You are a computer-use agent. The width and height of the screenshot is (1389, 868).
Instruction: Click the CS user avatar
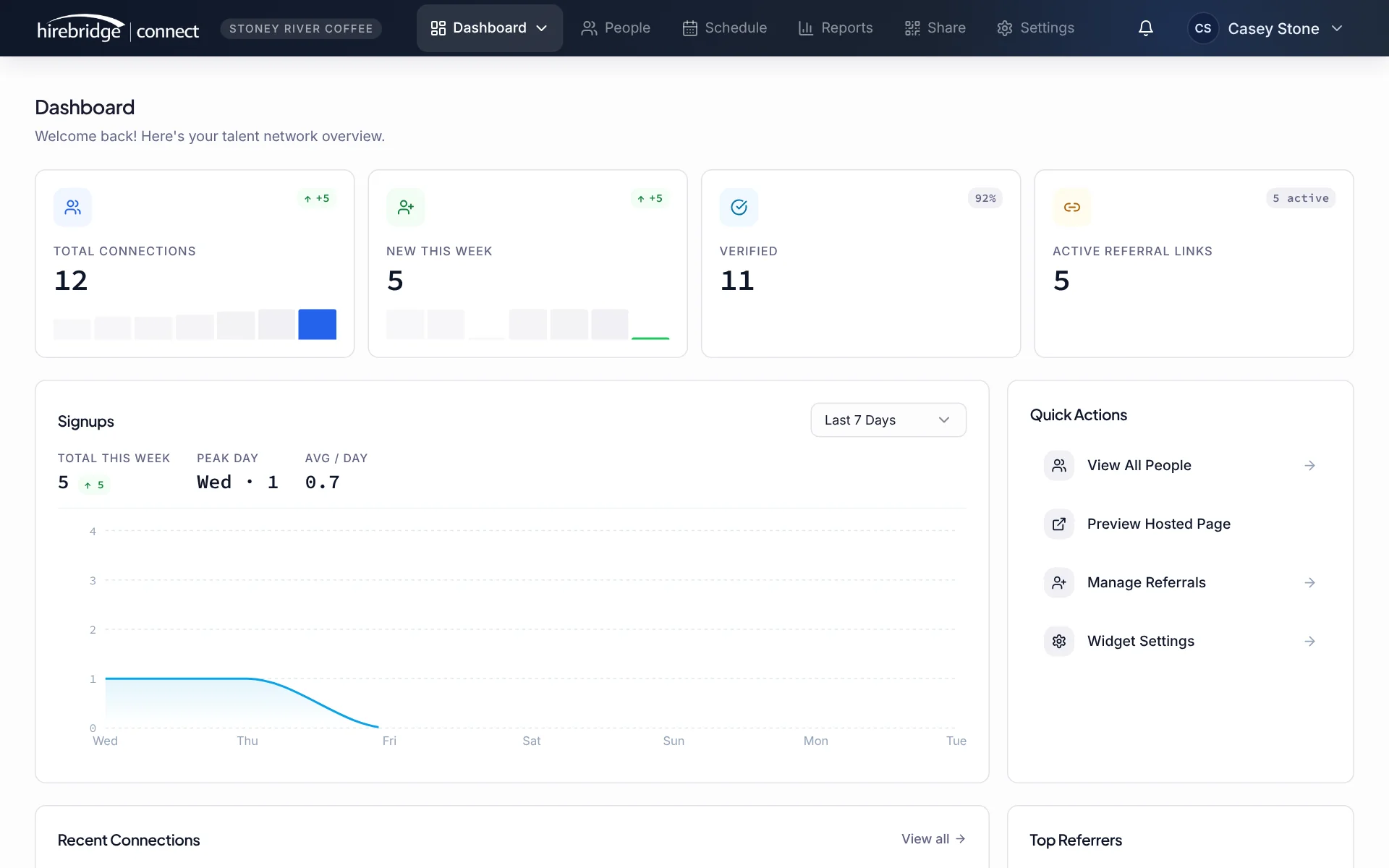click(x=1202, y=28)
